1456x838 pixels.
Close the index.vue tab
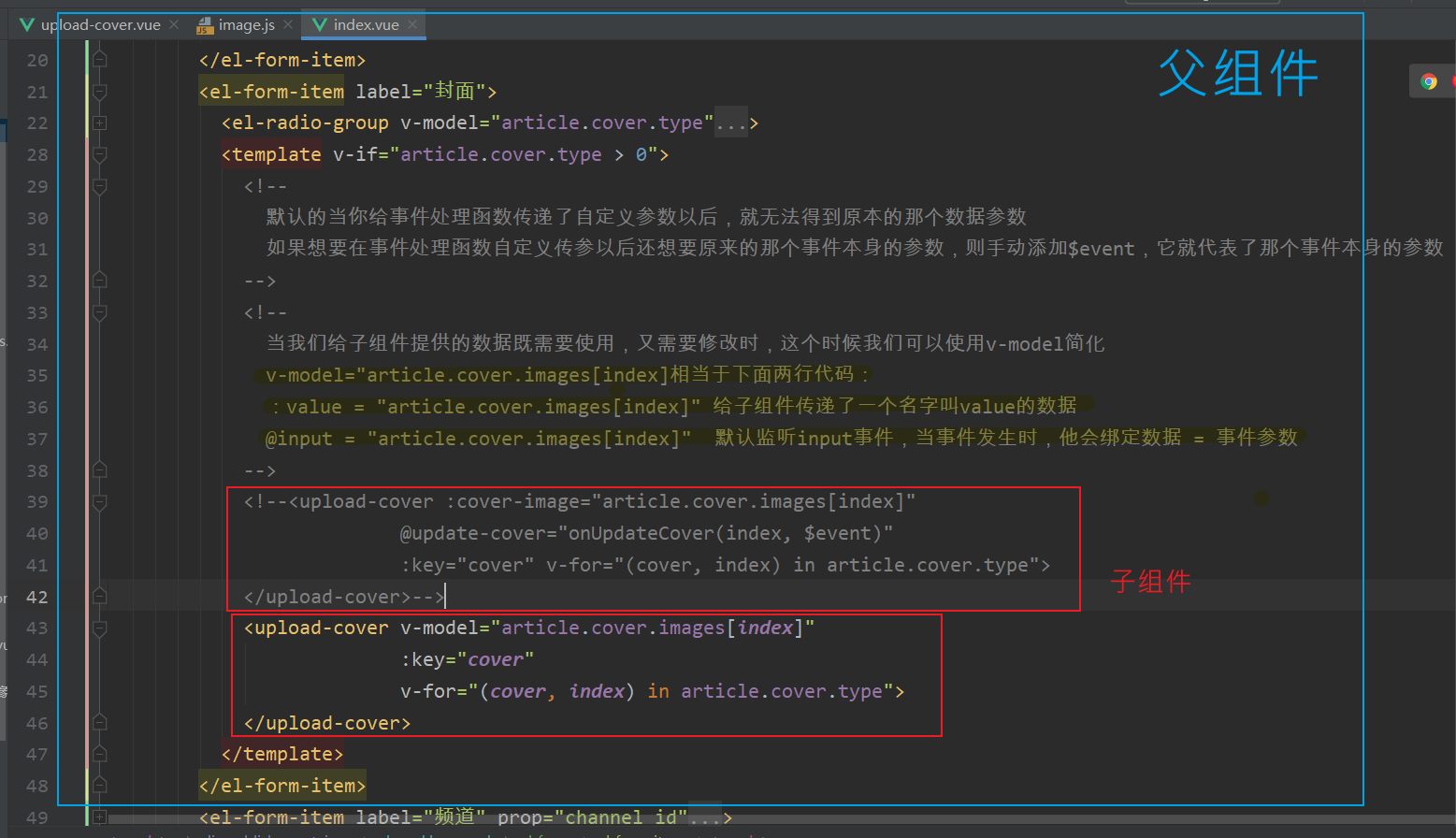[412, 24]
